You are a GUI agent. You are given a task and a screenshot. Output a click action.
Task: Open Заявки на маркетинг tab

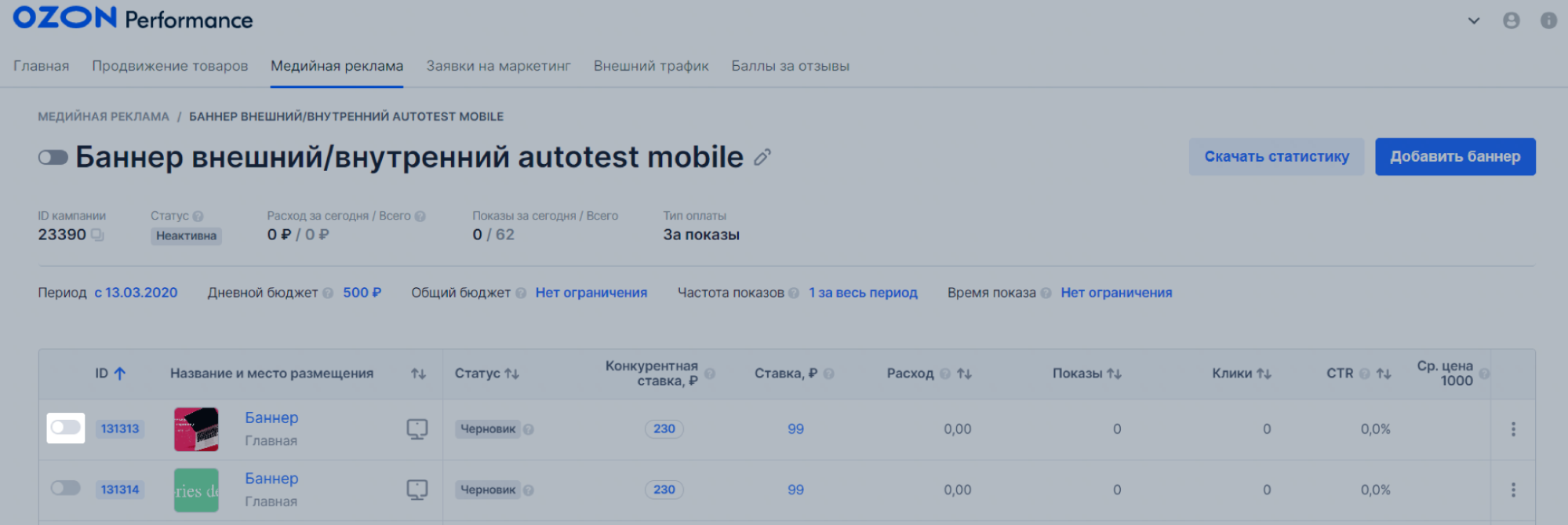click(498, 66)
